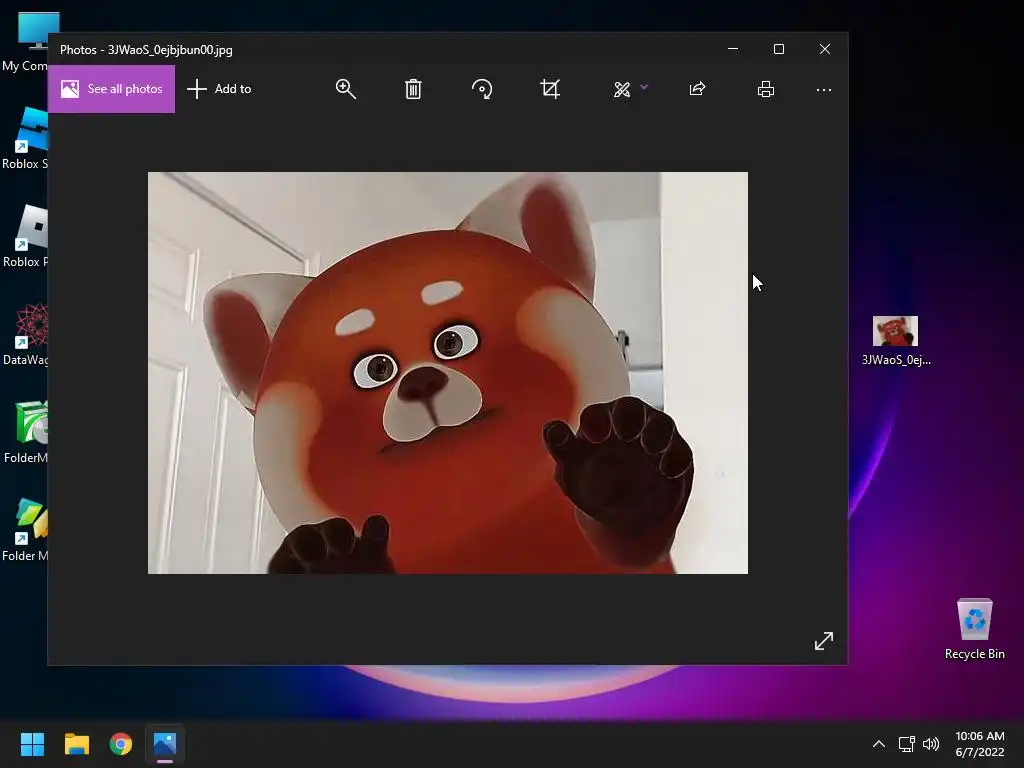
Task: Click the Photos app taskbar icon
Action: 165,744
